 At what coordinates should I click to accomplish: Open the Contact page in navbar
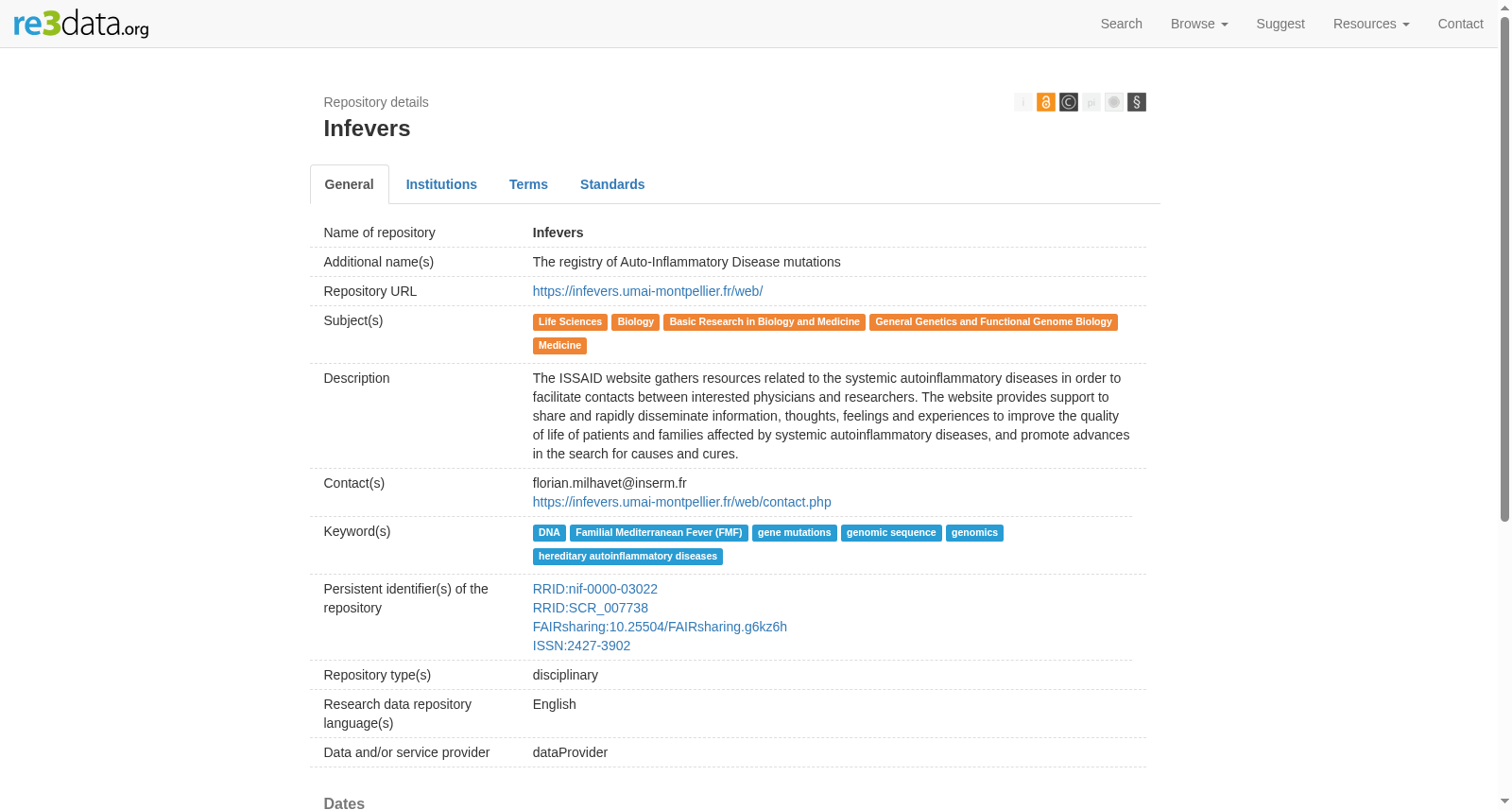1460,24
